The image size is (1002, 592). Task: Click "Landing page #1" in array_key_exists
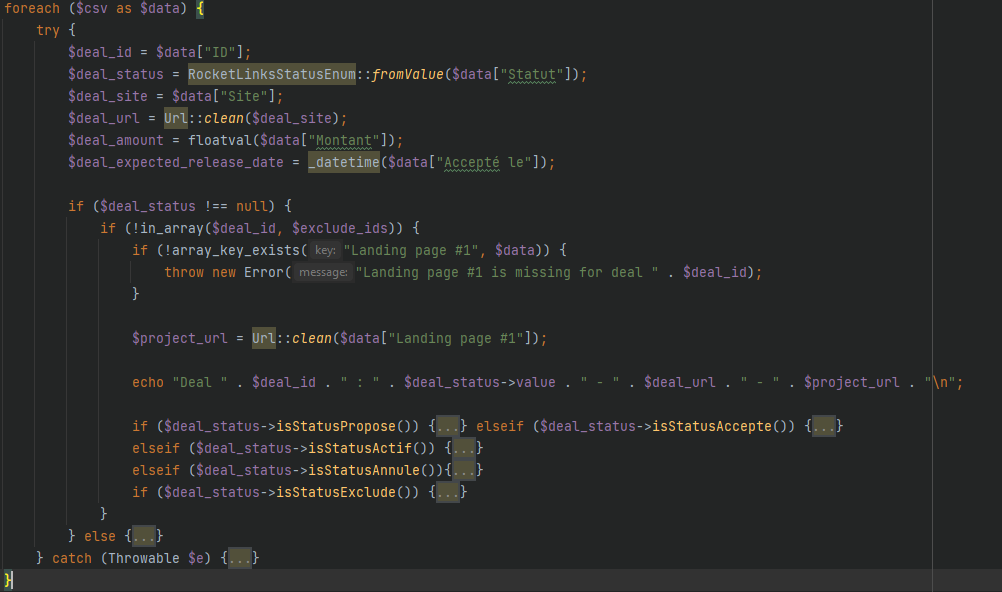(411, 250)
